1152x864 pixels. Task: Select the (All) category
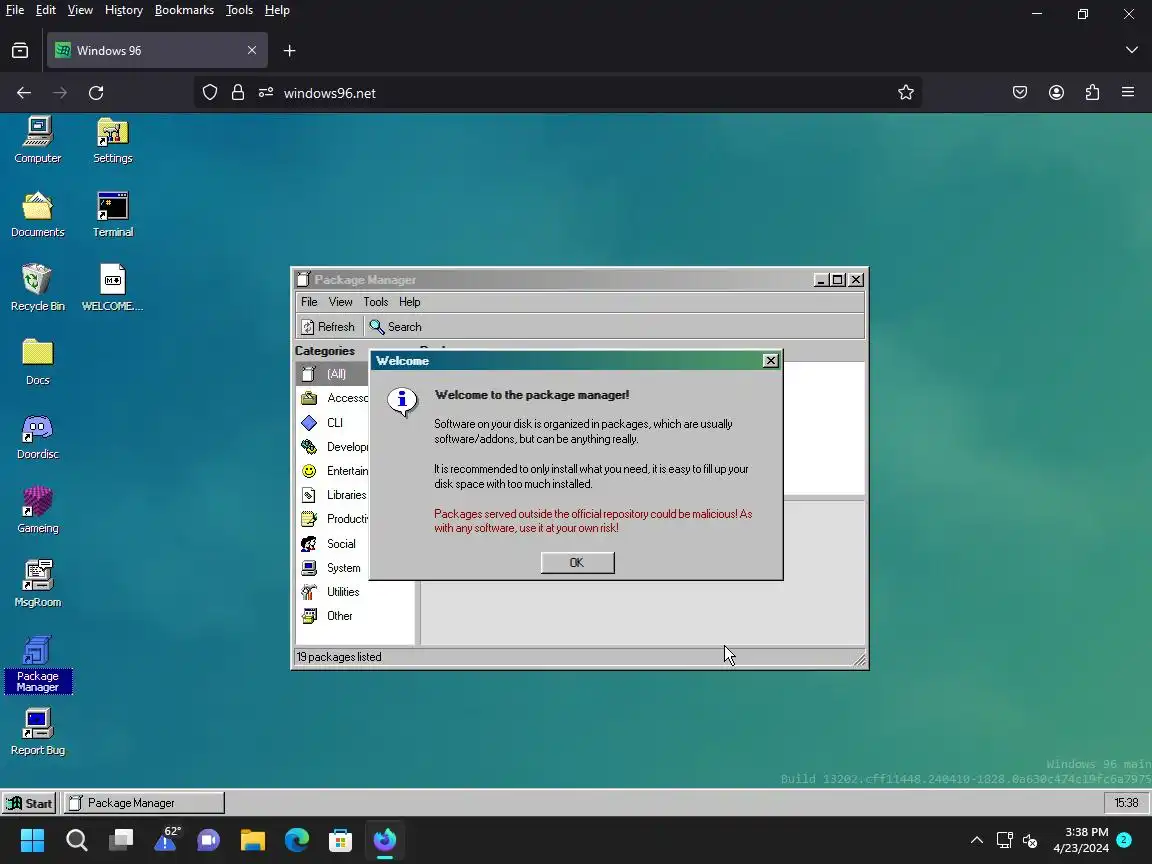tap(332, 374)
